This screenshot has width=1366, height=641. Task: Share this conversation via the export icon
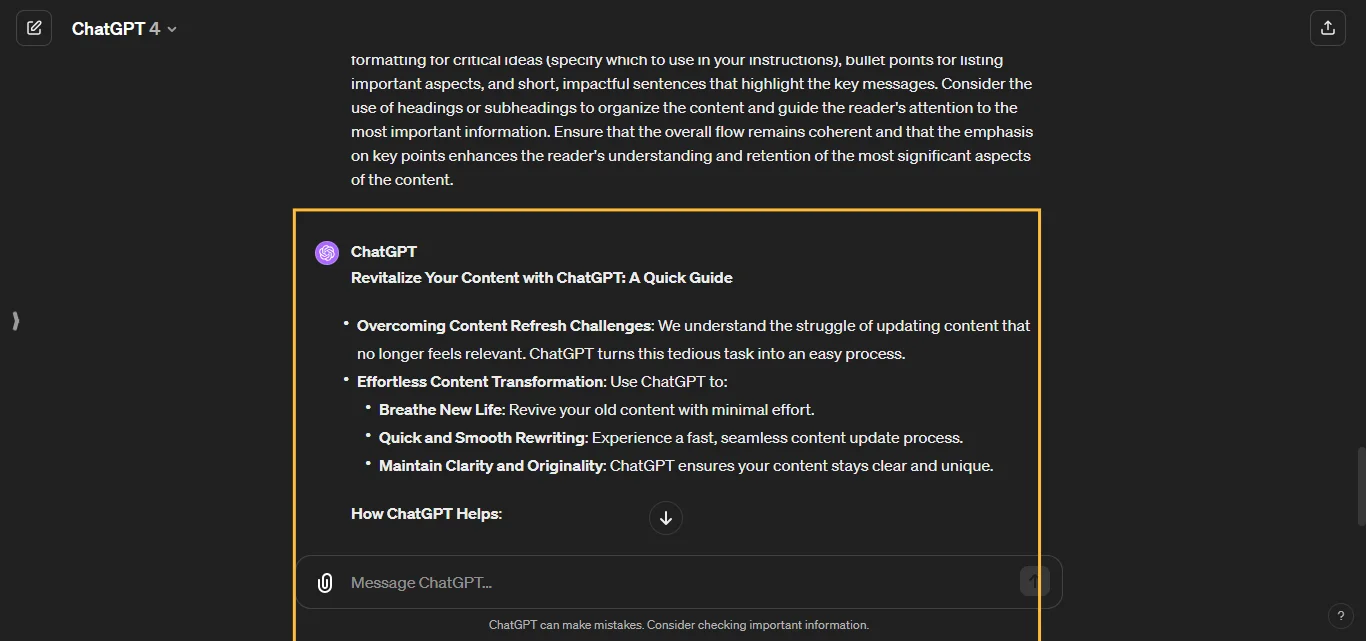(x=1327, y=27)
